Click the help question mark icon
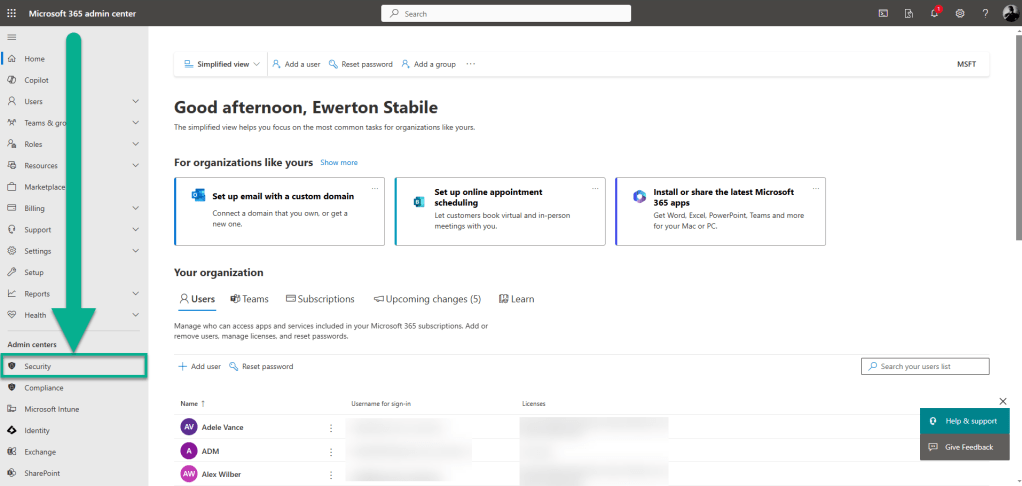 click(985, 13)
